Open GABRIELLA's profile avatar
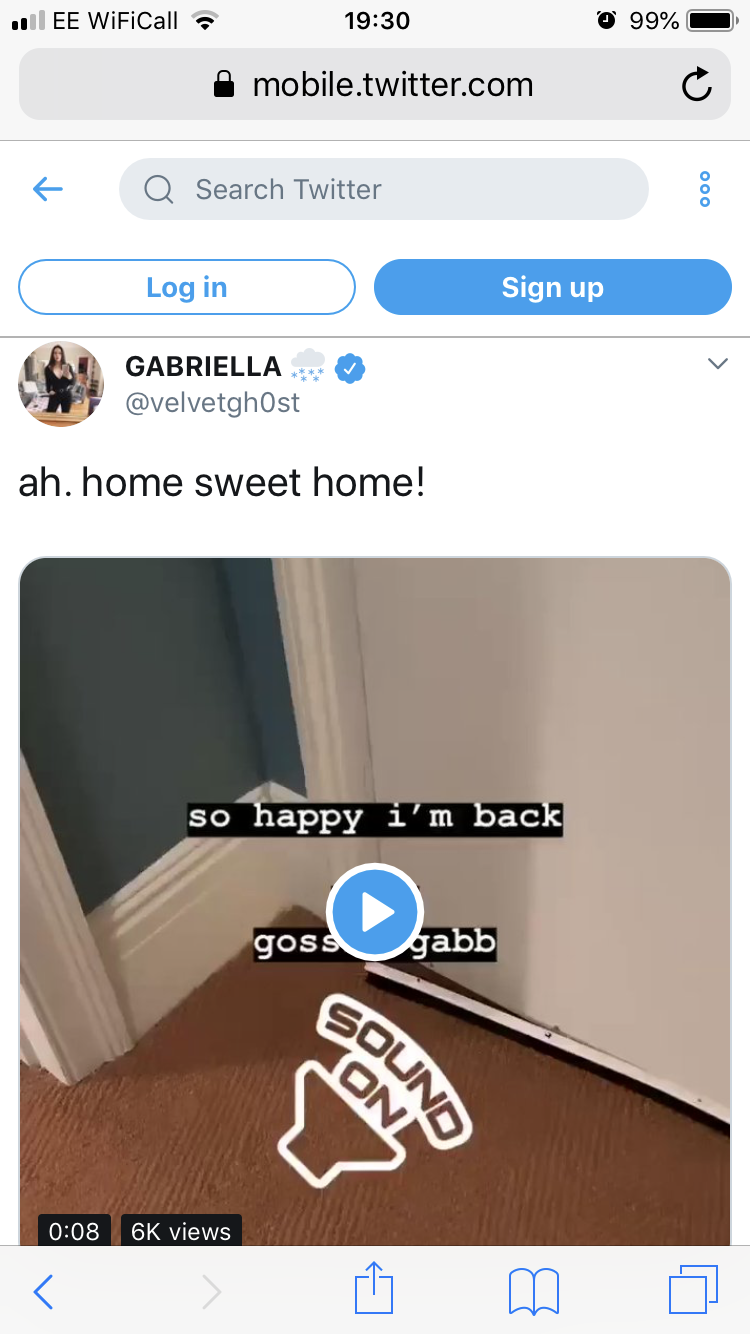The image size is (750, 1334). coord(61,384)
